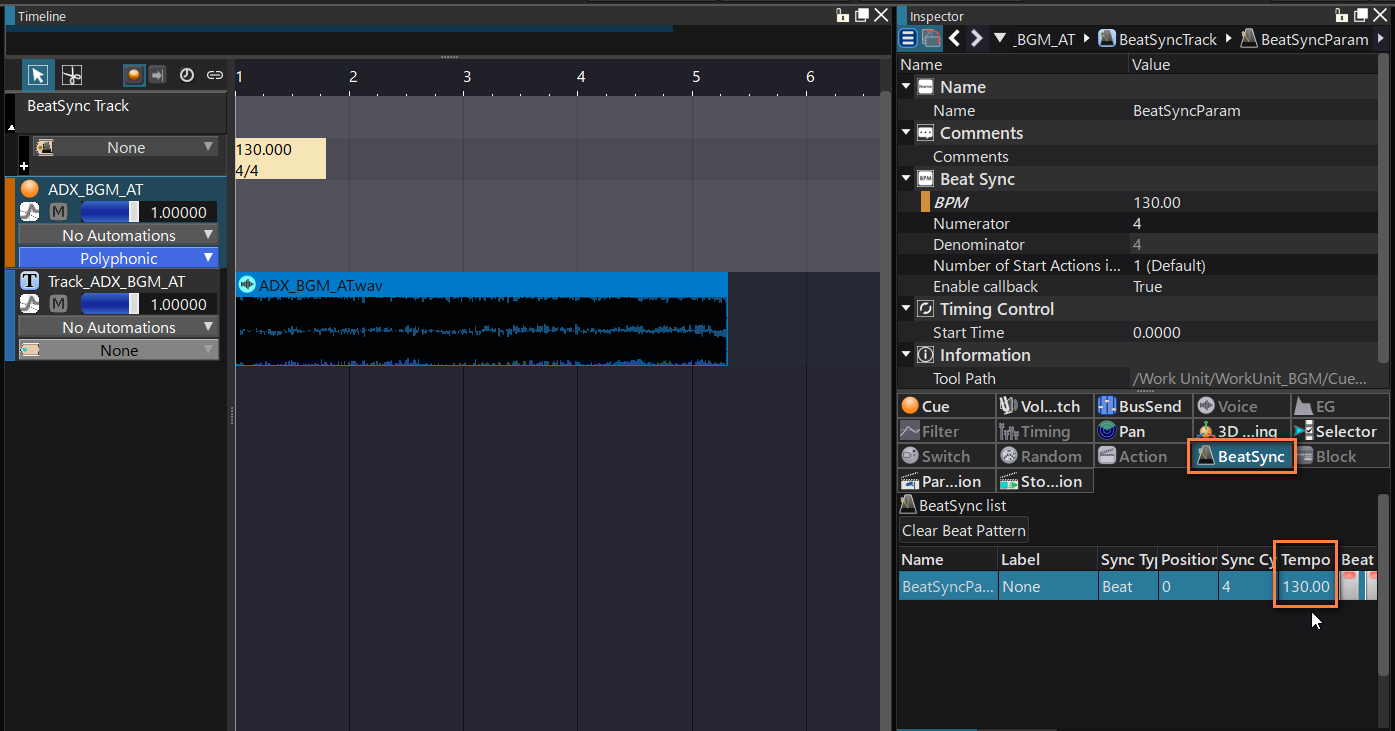Go back in Inspector navigation history
This screenshot has height=731, width=1395.
click(955, 39)
